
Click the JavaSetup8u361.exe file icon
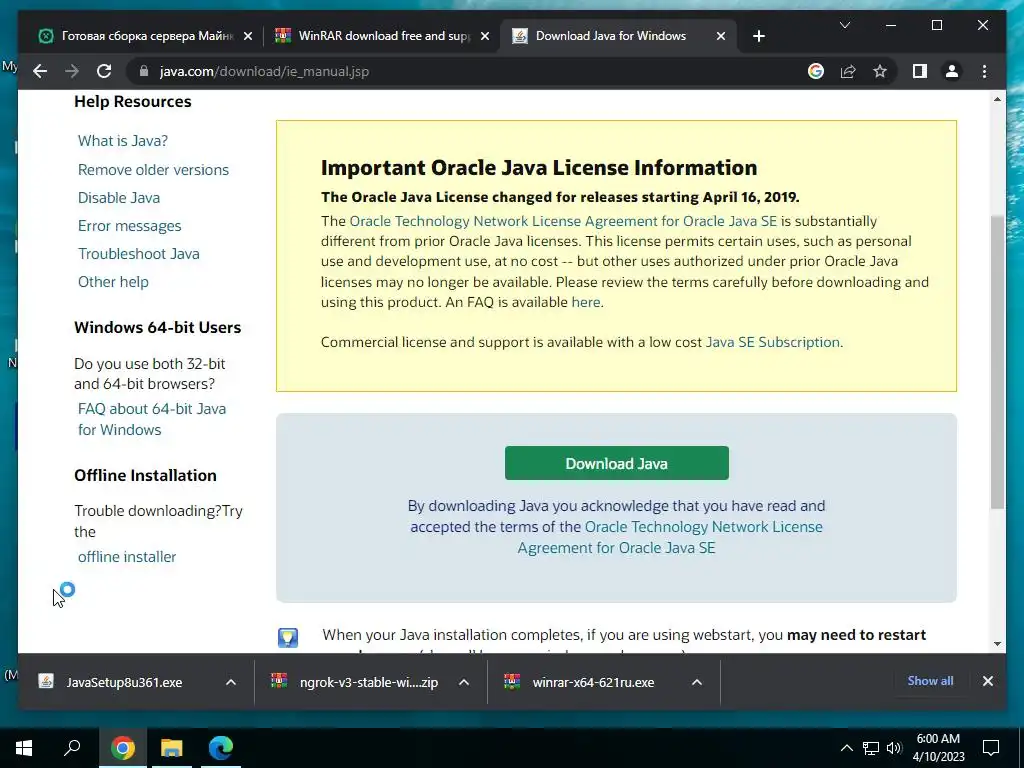tap(46, 682)
